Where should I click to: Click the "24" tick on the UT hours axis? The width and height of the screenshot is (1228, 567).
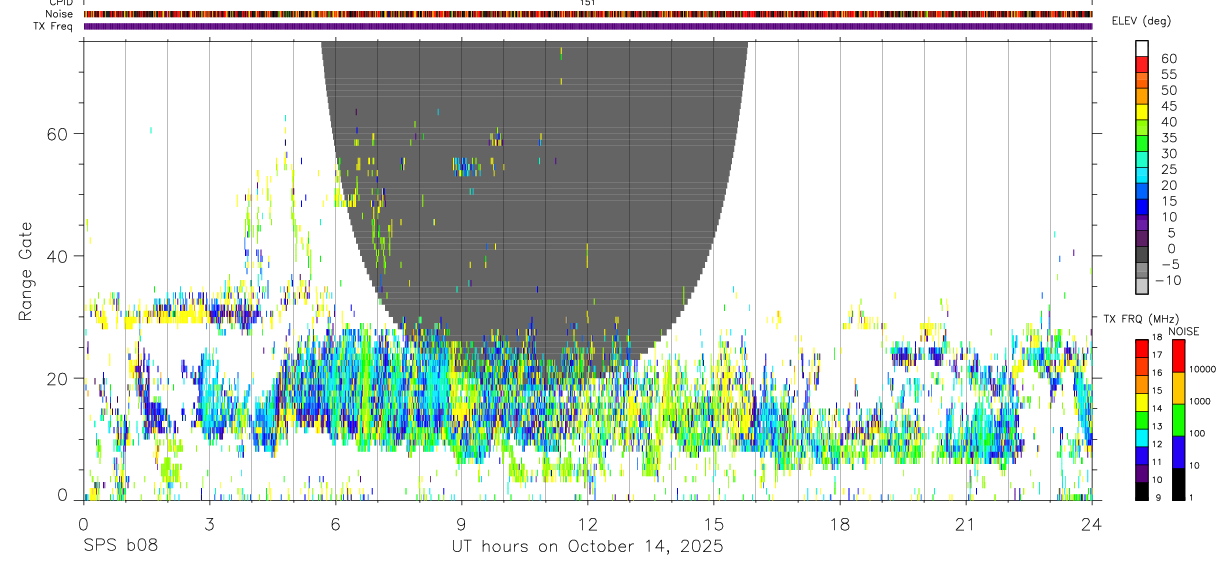click(x=1091, y=524)
